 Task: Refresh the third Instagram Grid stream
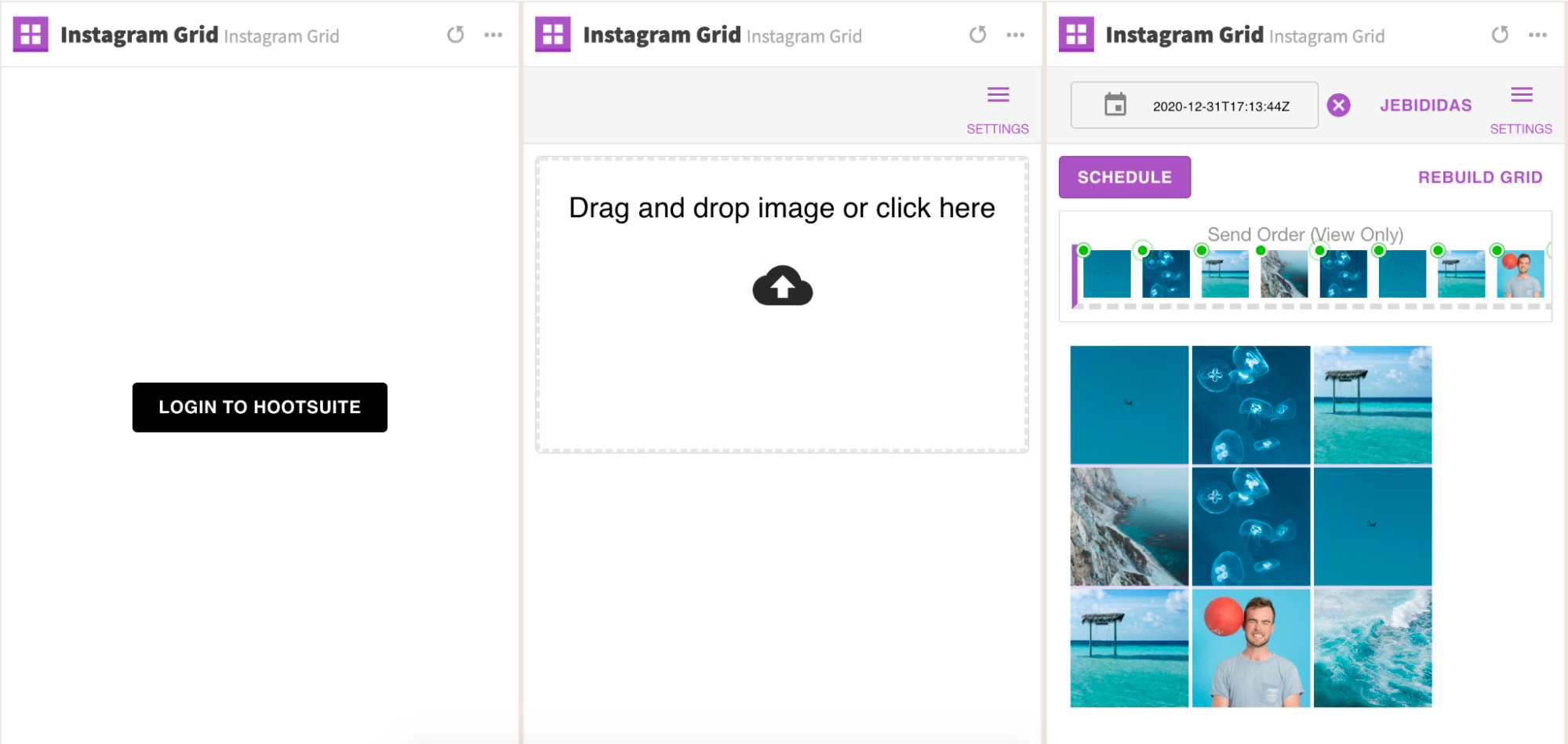(x=1500, y=34)
